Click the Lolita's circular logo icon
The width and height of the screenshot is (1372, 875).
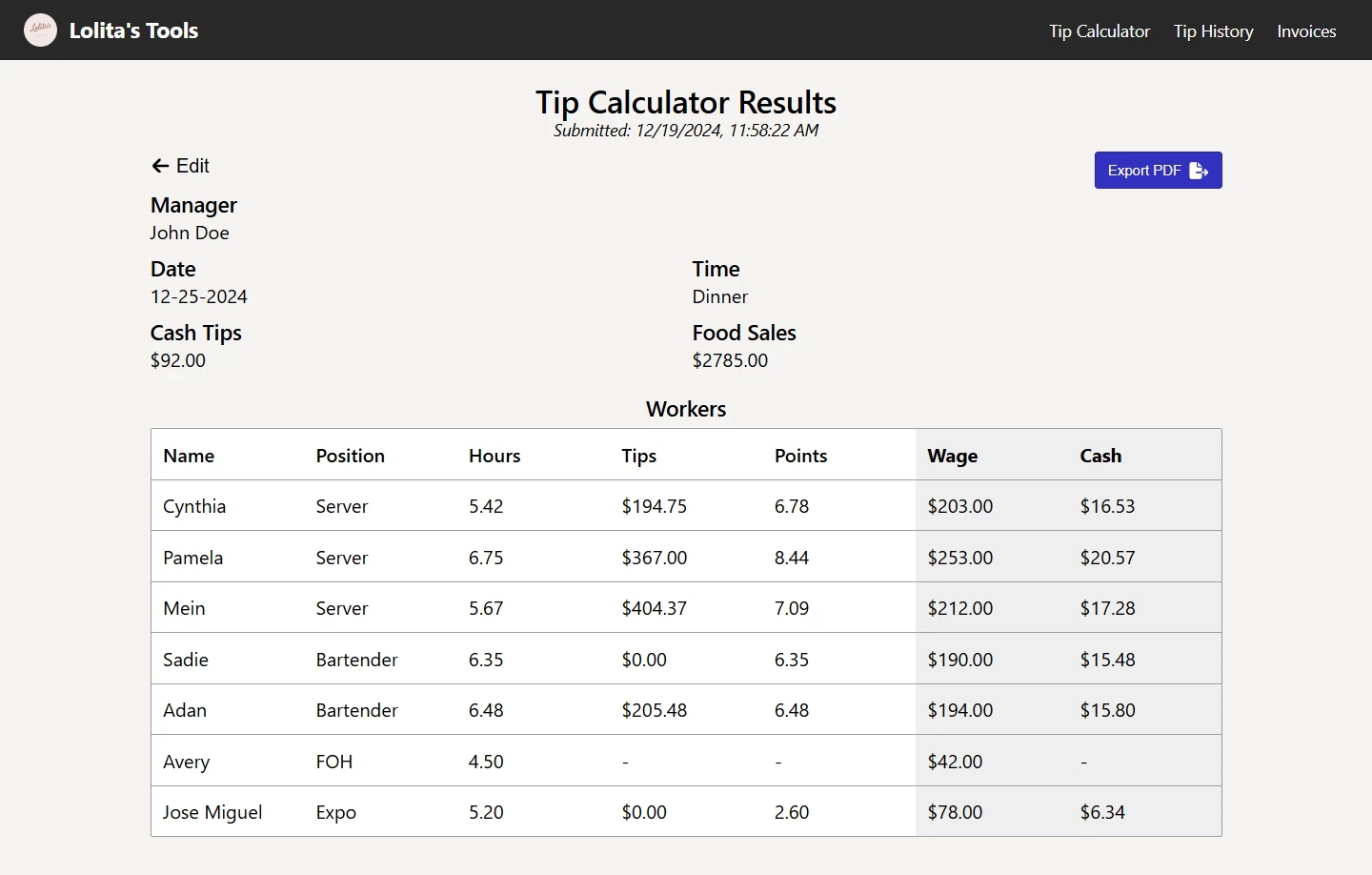[x=40, y=30]
